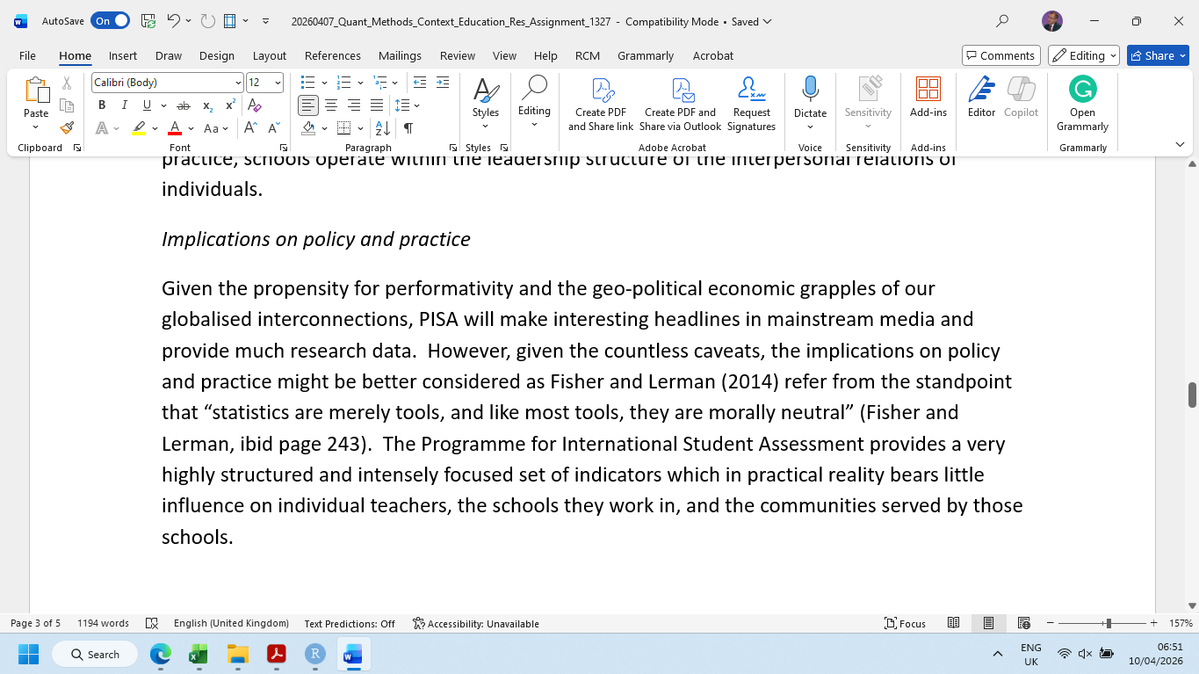Click the Cut scissors icon
The image size is (1199, 674).
pos(67,83)
